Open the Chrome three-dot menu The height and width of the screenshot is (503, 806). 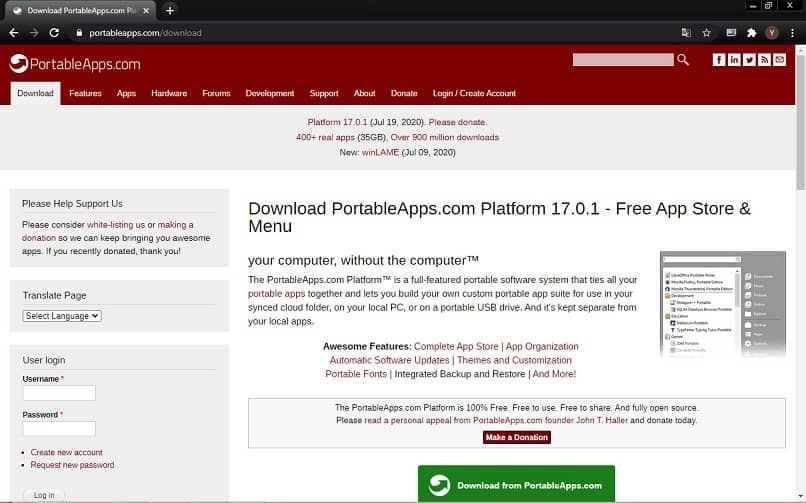792,33
